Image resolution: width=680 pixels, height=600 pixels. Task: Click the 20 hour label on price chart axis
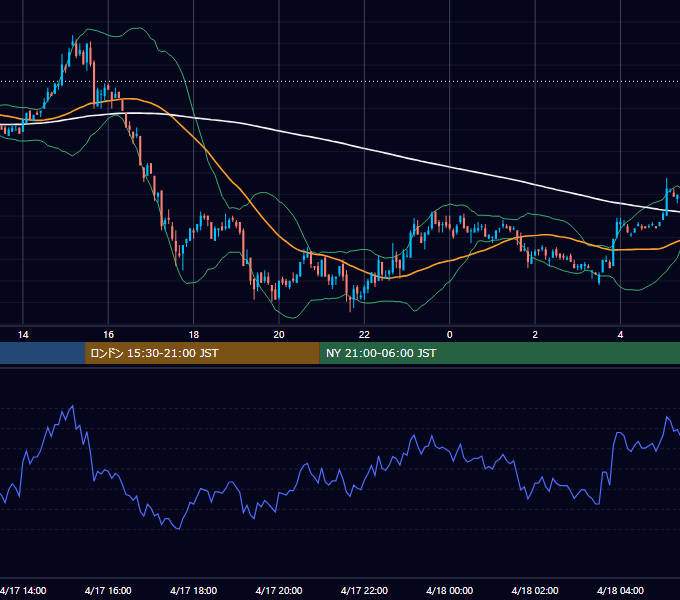[279, 335]
